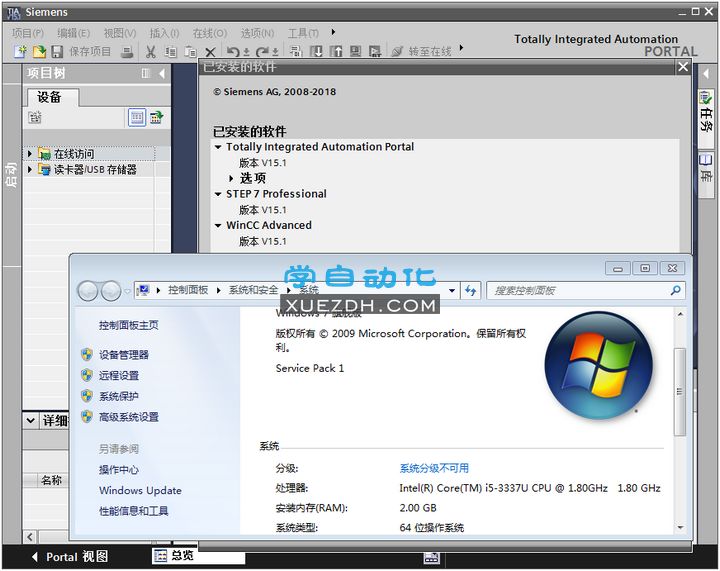Click the Print icon in toolbar
The height and width of the screenshot is (571, 720).
[127, 52]
